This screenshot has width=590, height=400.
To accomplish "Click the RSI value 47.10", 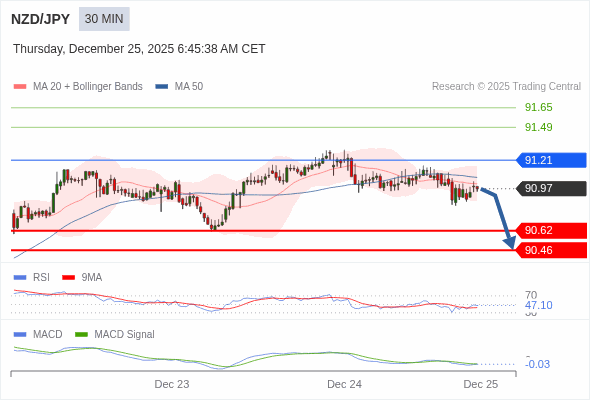I will click(x=538, y=305).
